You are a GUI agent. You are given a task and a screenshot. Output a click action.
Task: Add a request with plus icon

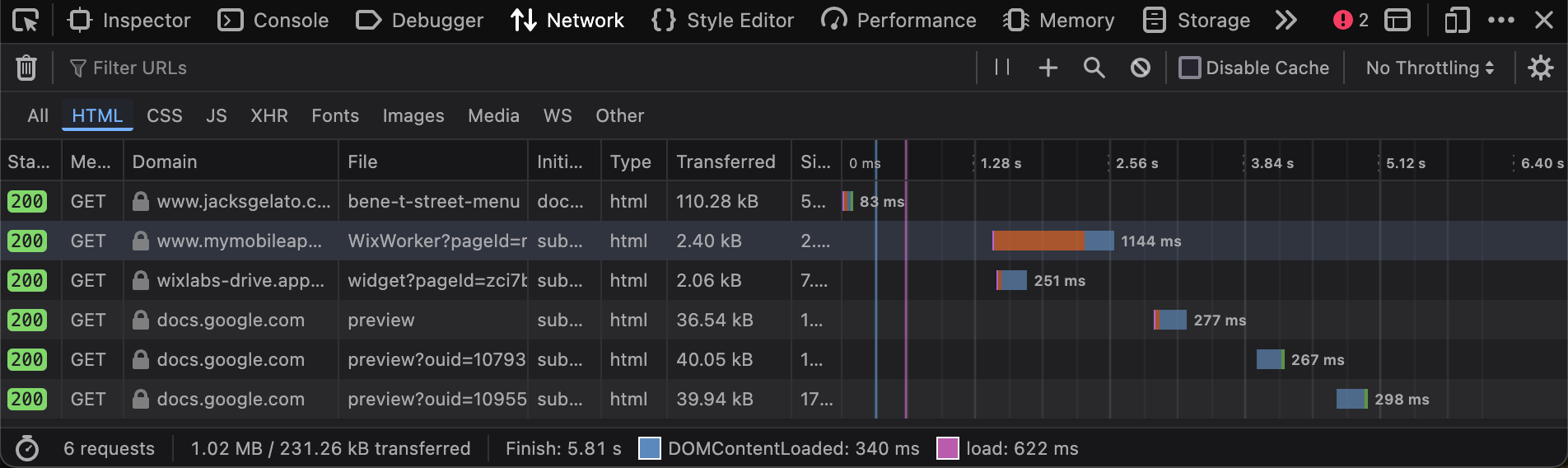point(1048,68)
